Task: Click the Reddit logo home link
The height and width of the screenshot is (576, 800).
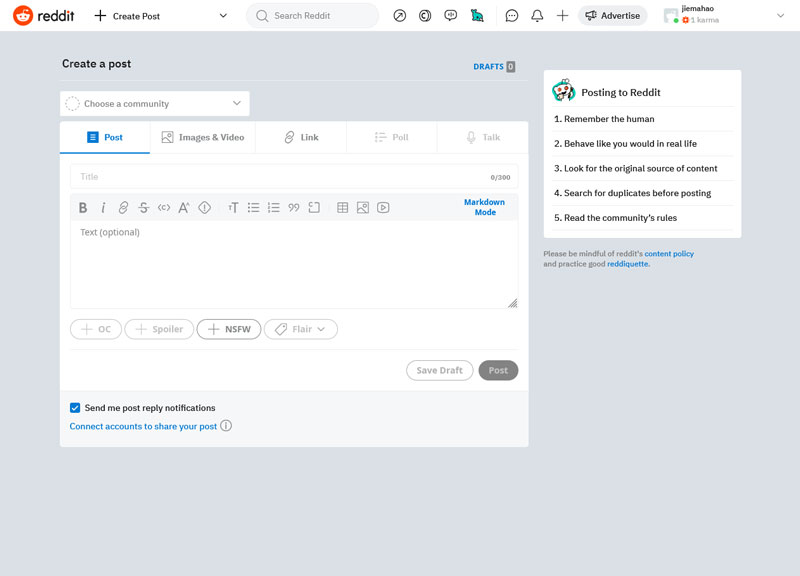Action: pos(44,16)
